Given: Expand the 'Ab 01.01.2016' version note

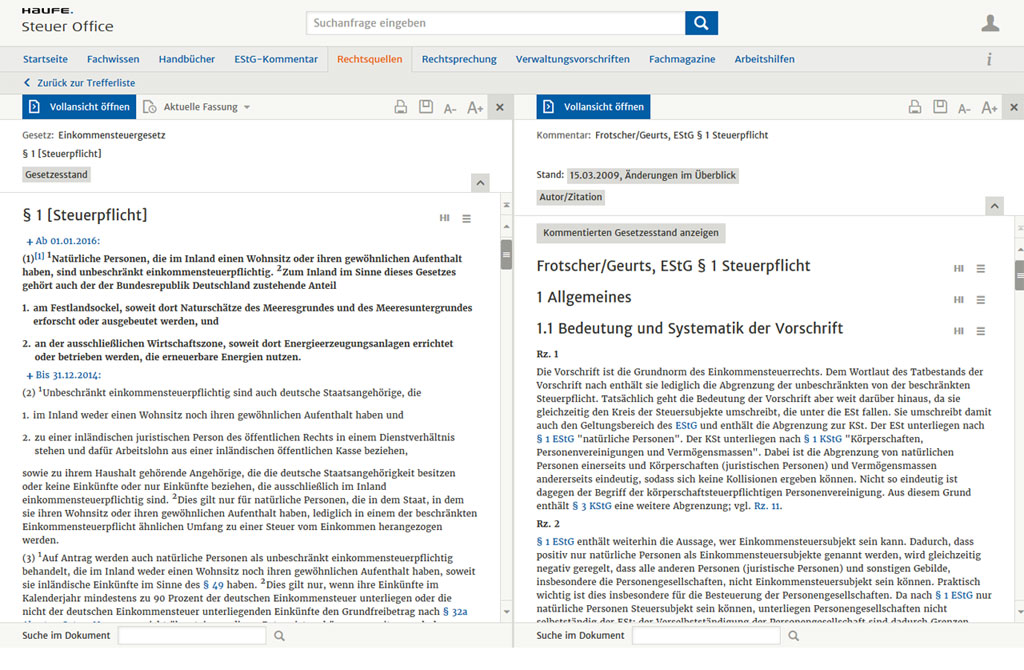Looking at the screenshot, I should (63, 241).
